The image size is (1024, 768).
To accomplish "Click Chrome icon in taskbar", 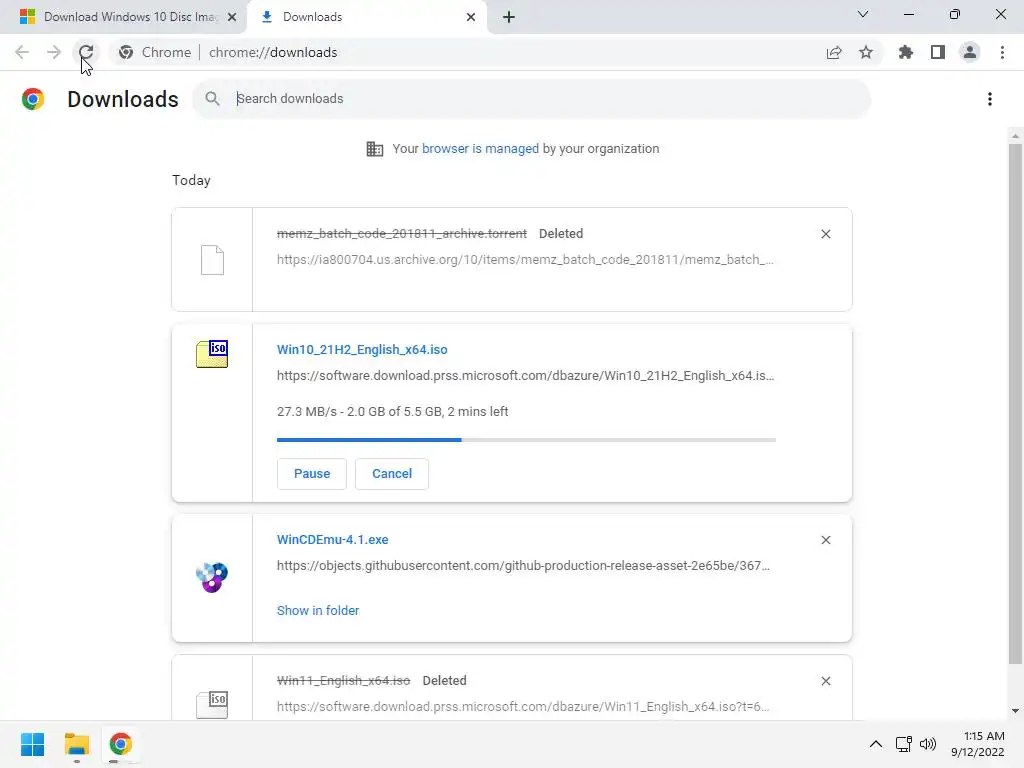I will coord(120,744).
